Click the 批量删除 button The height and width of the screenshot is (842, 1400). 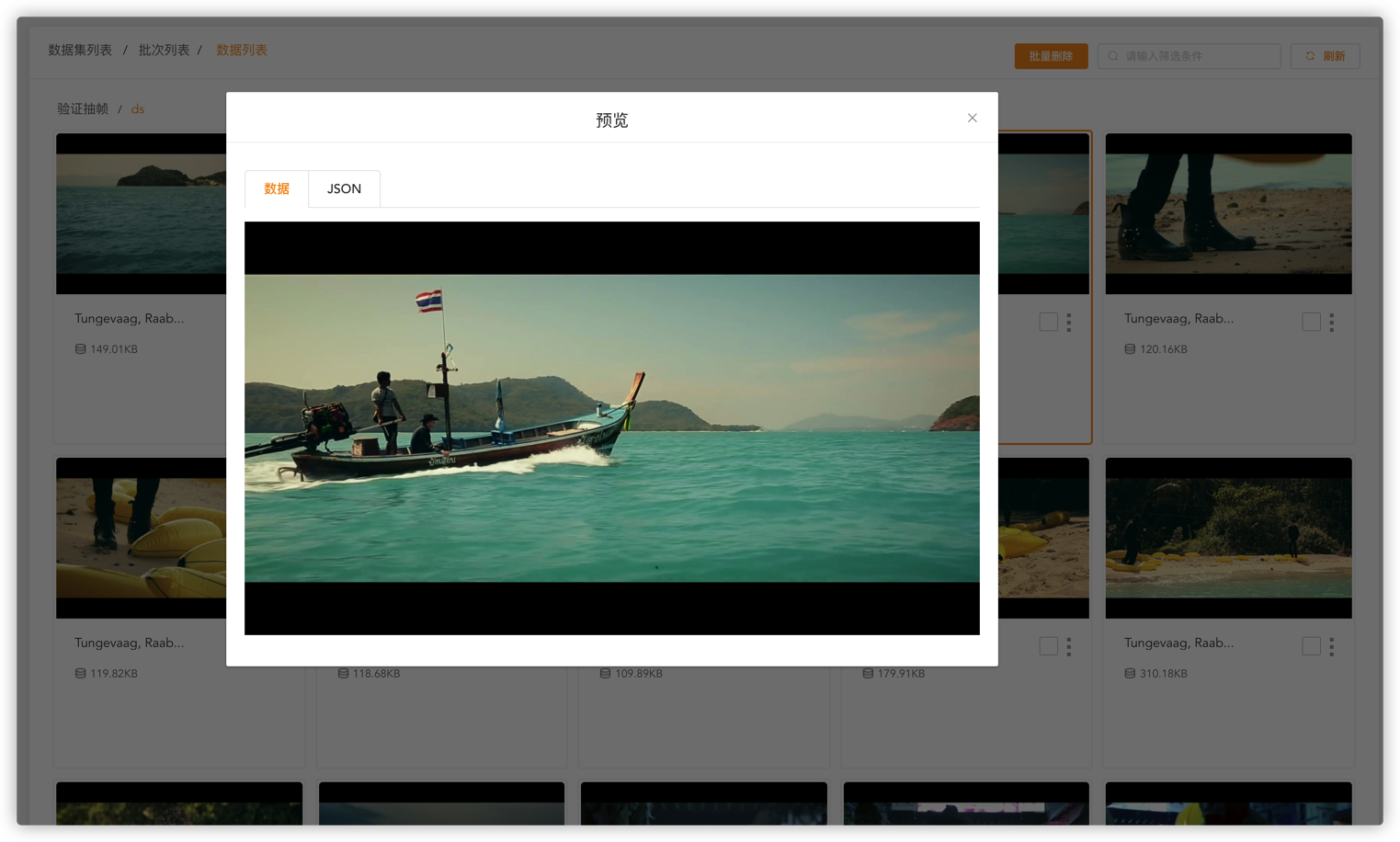(1051, 56)
